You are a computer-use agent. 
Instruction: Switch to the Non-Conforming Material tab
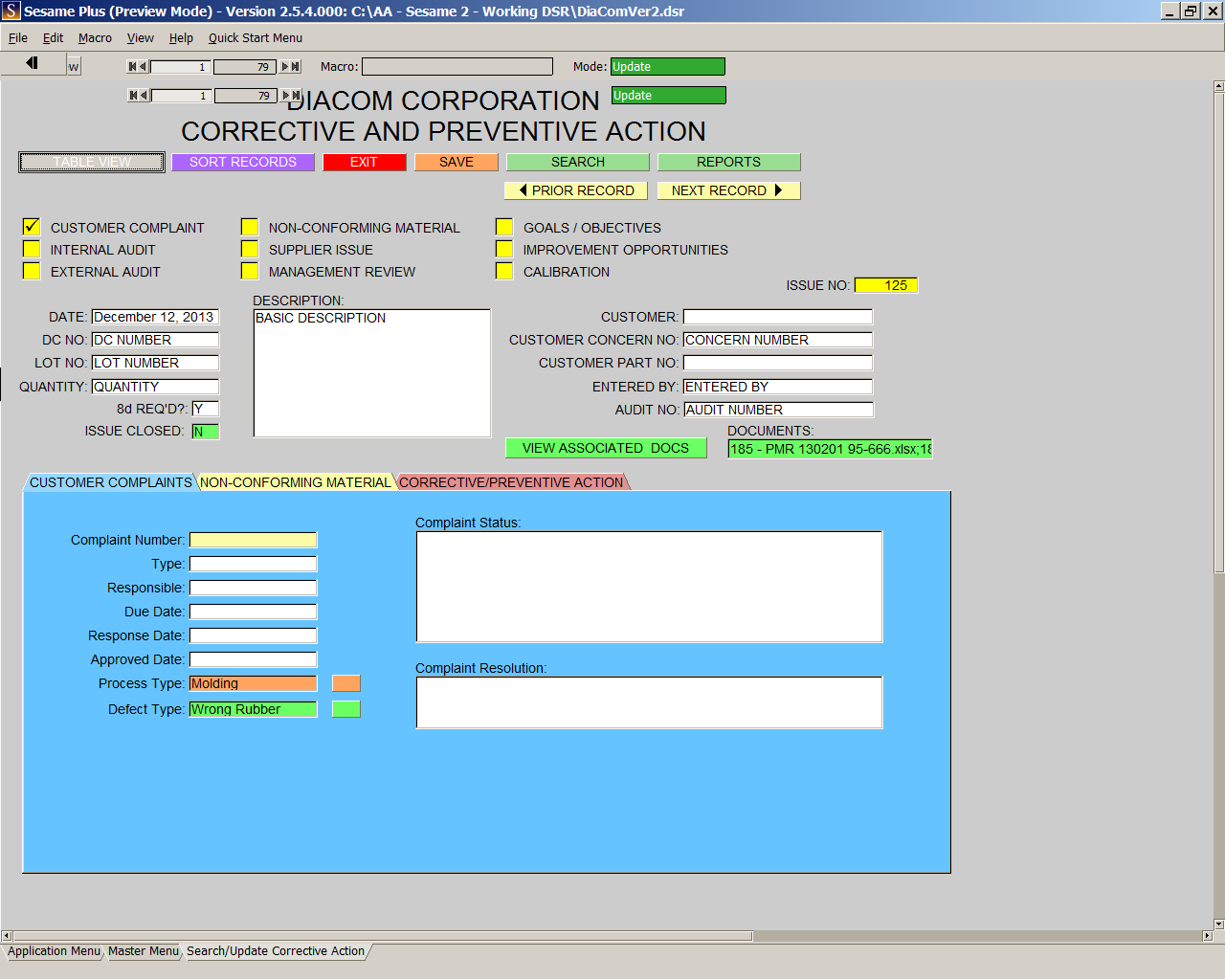click(x=295, y=482)
